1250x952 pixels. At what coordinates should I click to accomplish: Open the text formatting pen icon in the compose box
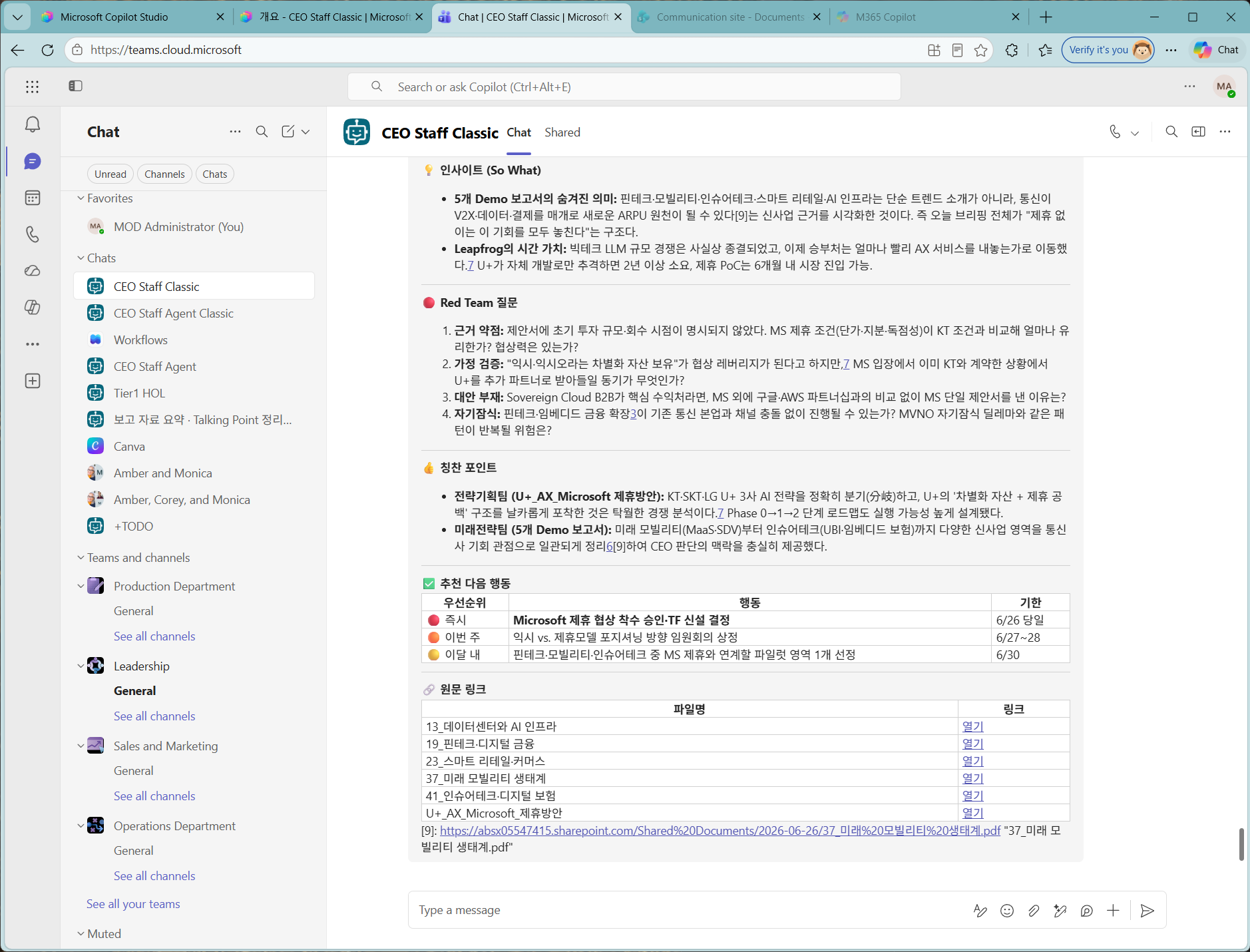click(980, 911)
